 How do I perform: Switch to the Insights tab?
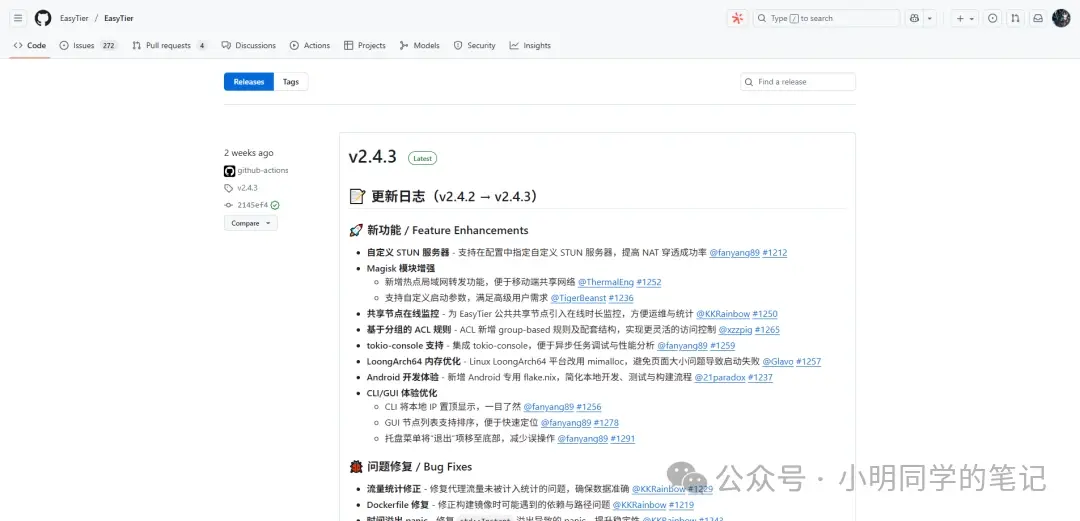(530, 45)
